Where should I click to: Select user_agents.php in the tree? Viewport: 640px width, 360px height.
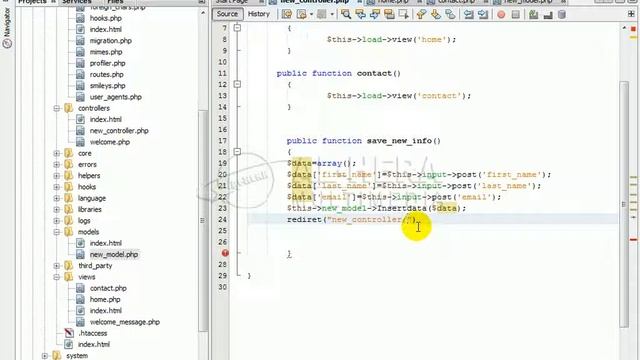coord(116,97)
